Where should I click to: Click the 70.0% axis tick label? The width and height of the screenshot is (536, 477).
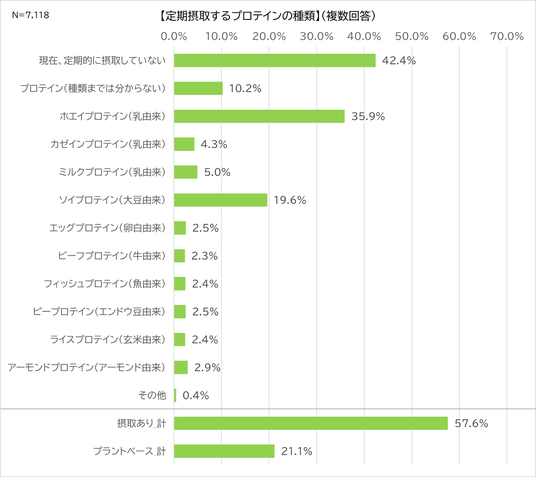point(507,36)
